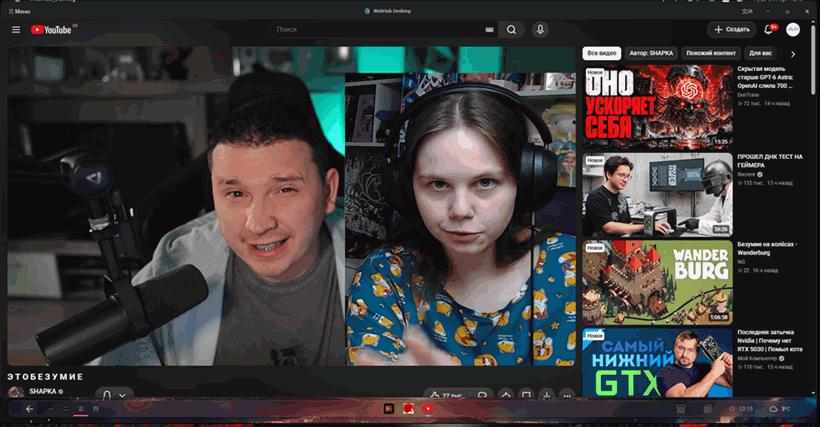Select the Для вас chip
This screenshot has height=427, width=820.
tap(760, 53)
